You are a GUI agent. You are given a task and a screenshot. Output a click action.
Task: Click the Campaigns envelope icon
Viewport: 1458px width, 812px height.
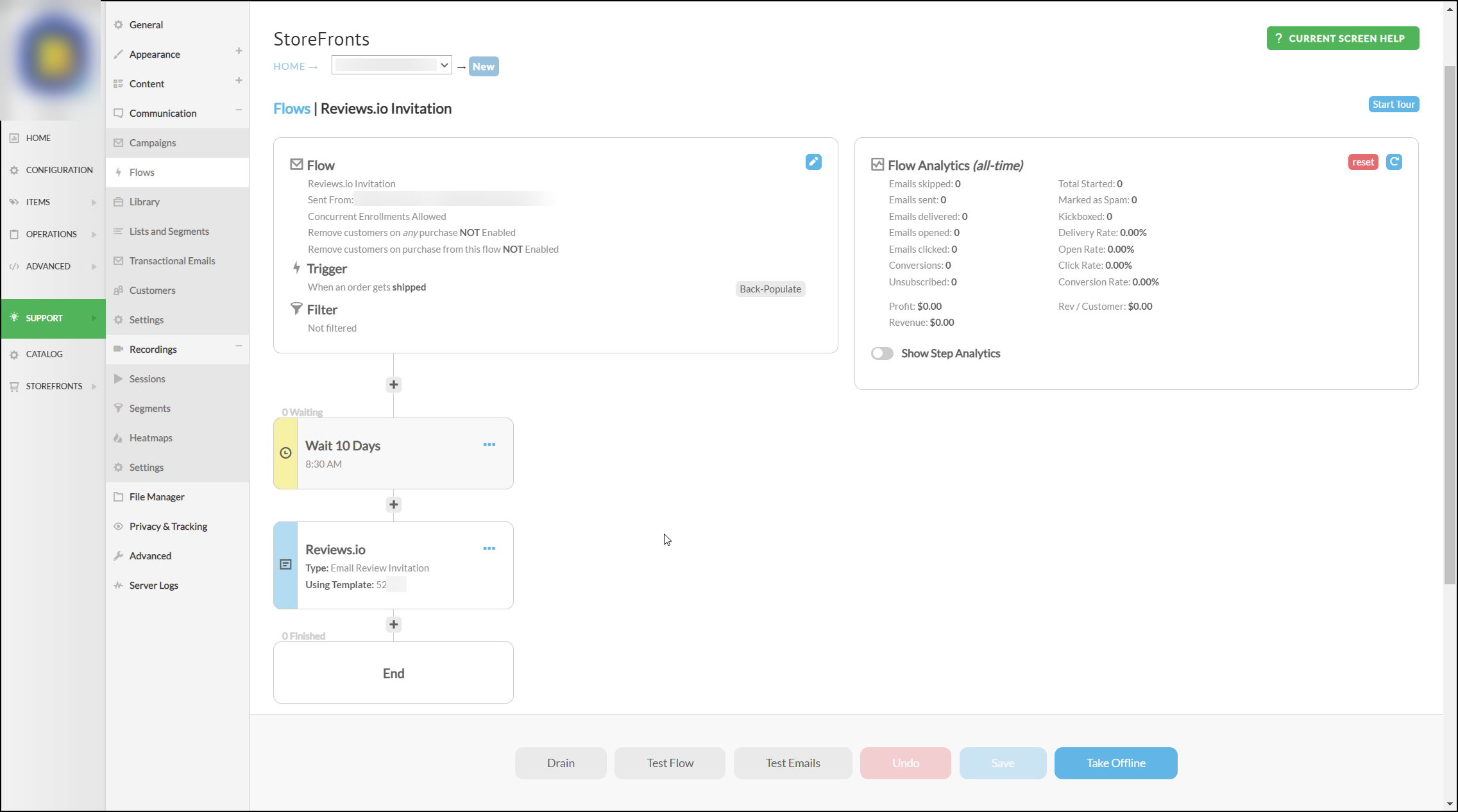119,143
